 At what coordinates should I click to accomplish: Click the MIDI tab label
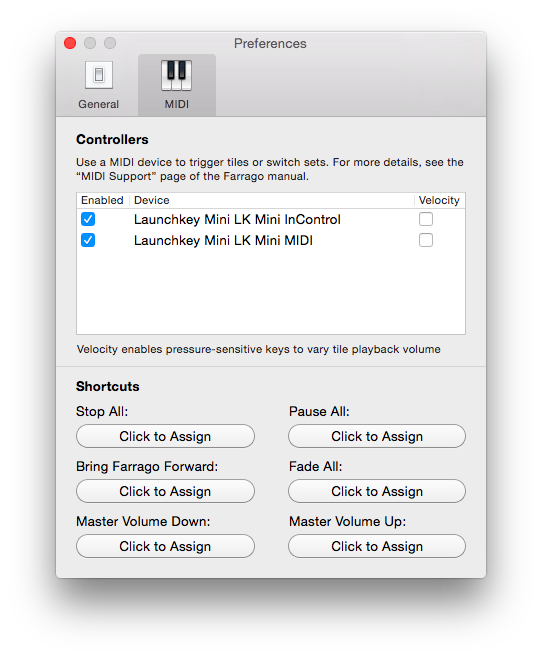click(x=177, y=104)
